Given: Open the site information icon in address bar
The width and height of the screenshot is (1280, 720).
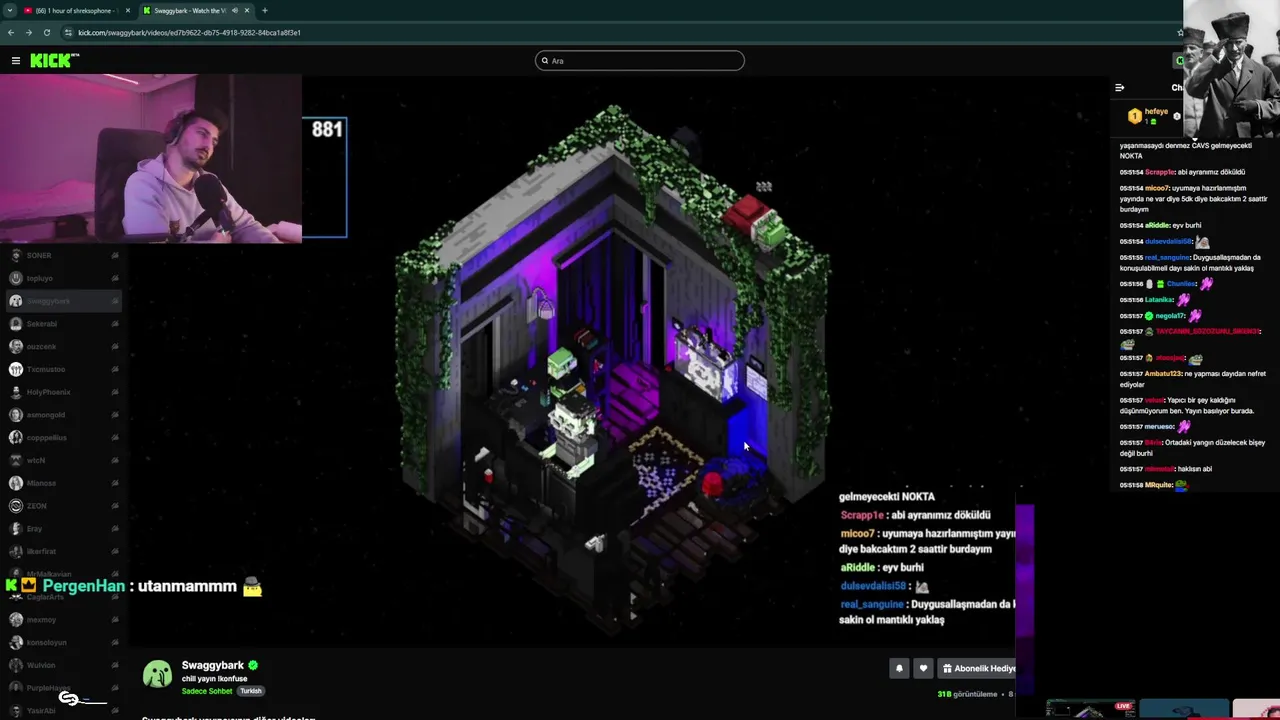Looking at the screenshot, I should (x=68, y=32).
